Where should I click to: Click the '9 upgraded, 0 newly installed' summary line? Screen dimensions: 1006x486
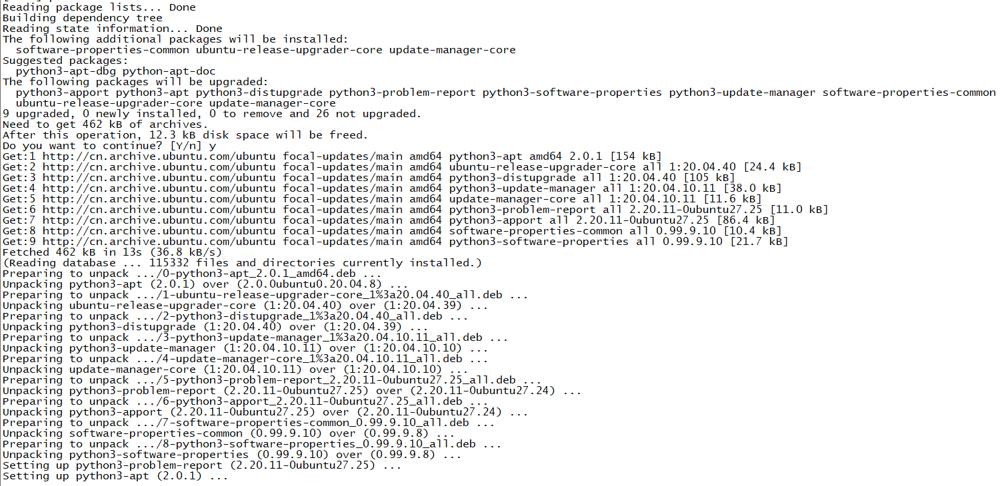click(x=212, y=113)
